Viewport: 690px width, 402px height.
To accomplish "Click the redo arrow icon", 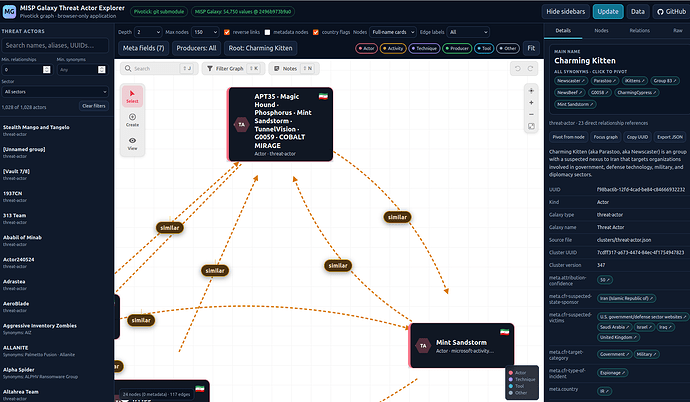I will 530,69.
